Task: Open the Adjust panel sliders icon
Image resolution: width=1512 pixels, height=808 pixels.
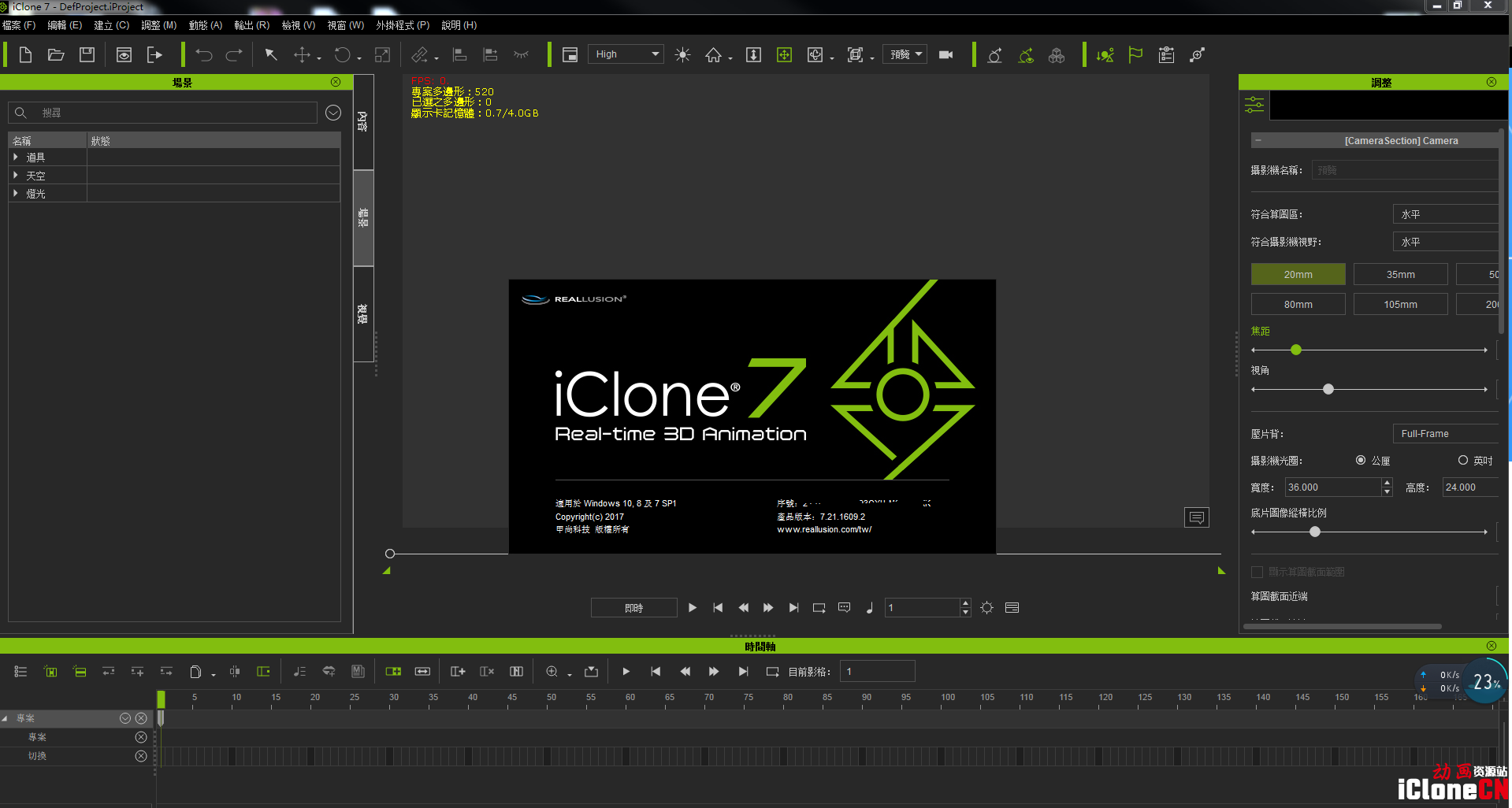Action: (1254, 104)
